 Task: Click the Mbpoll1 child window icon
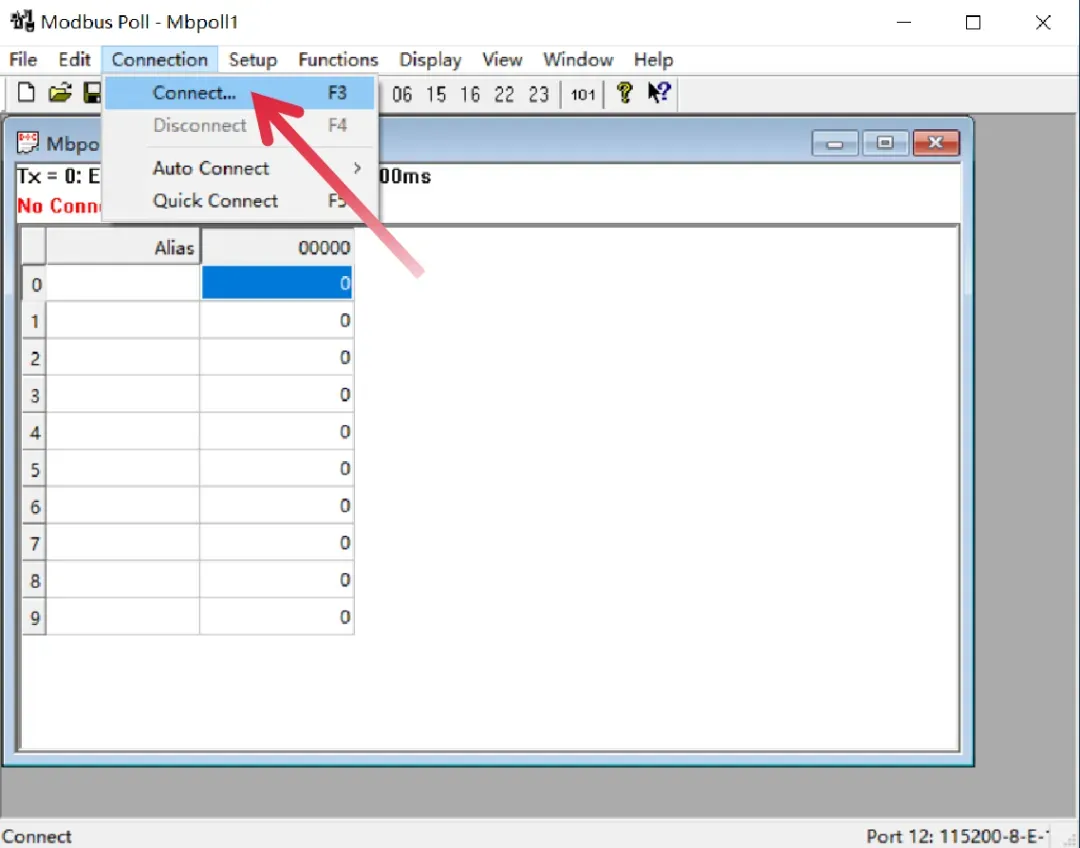coord(28,143)
